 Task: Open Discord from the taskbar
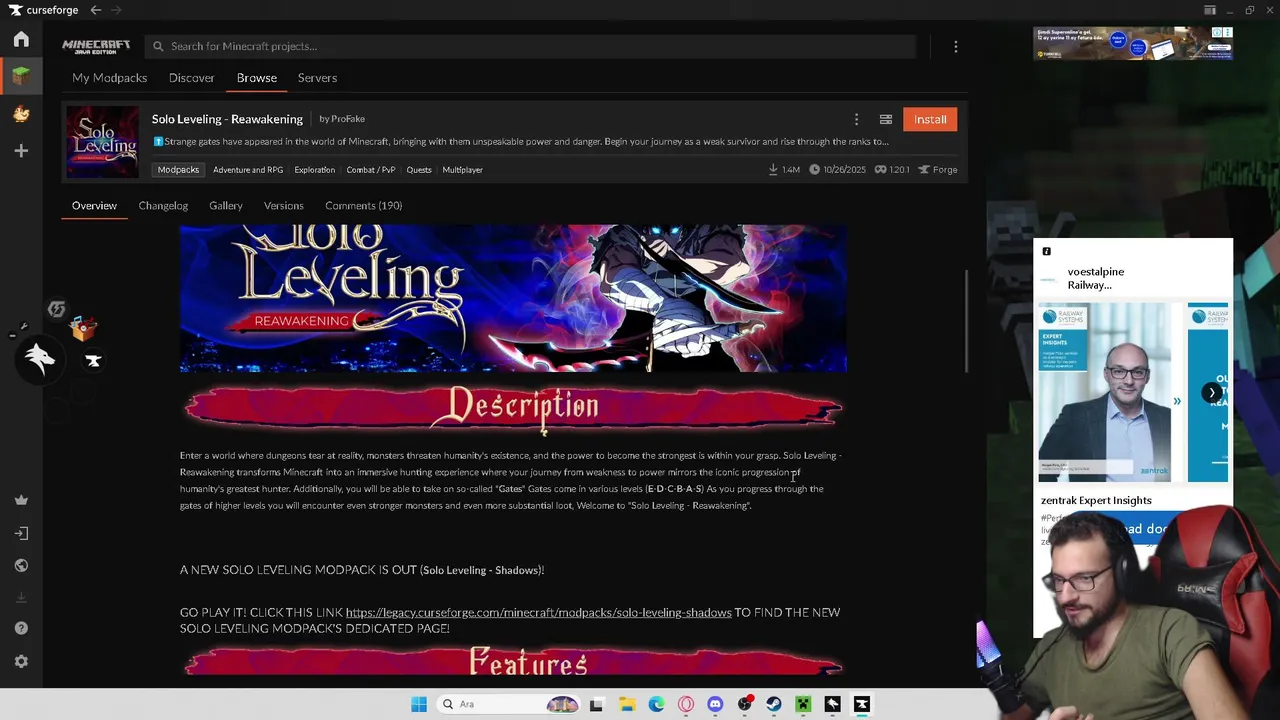(715, 704)
